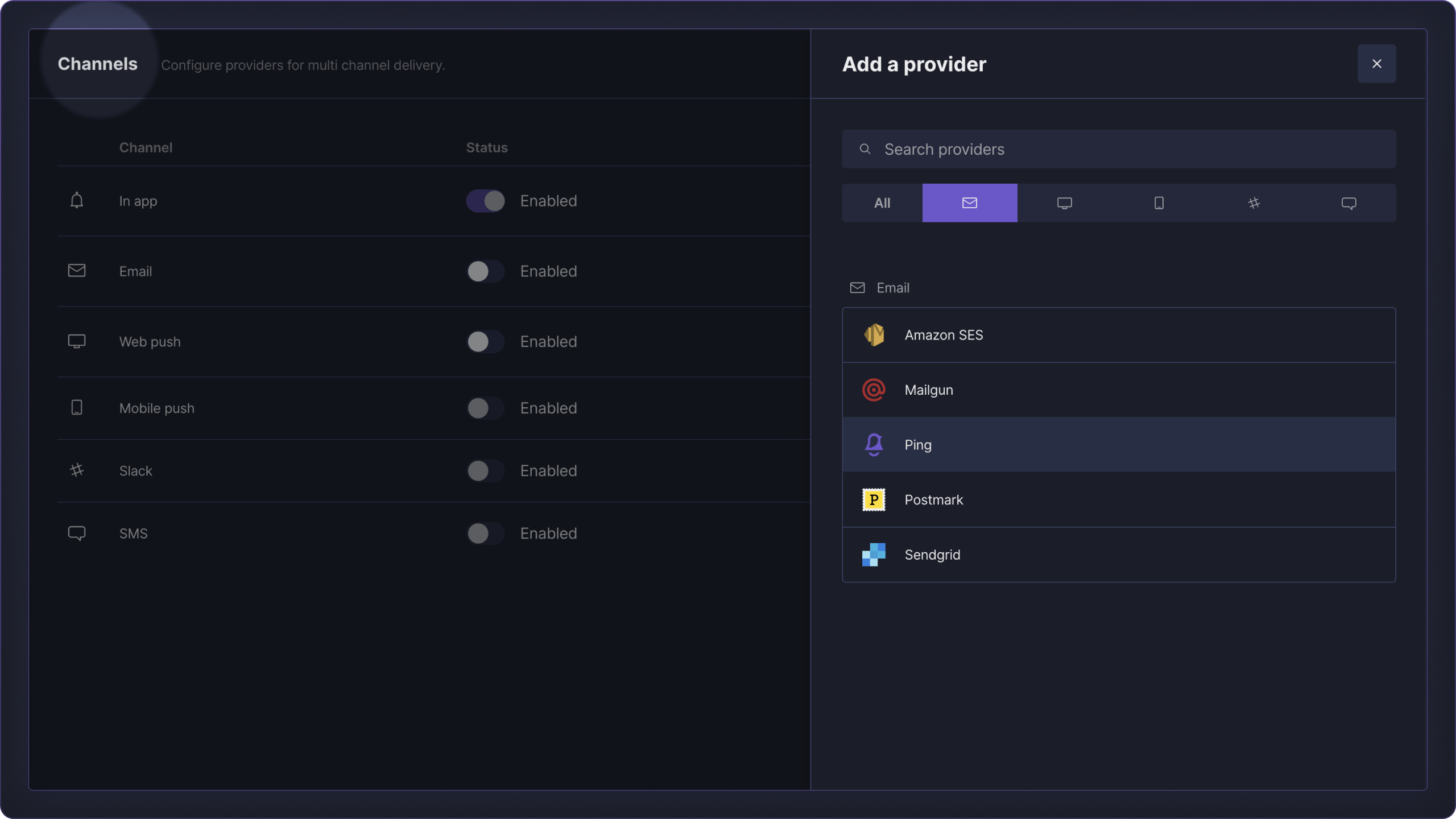Choose Amazon SES provider
The image size is (1456, 819).
click(x=1119, y=335)
